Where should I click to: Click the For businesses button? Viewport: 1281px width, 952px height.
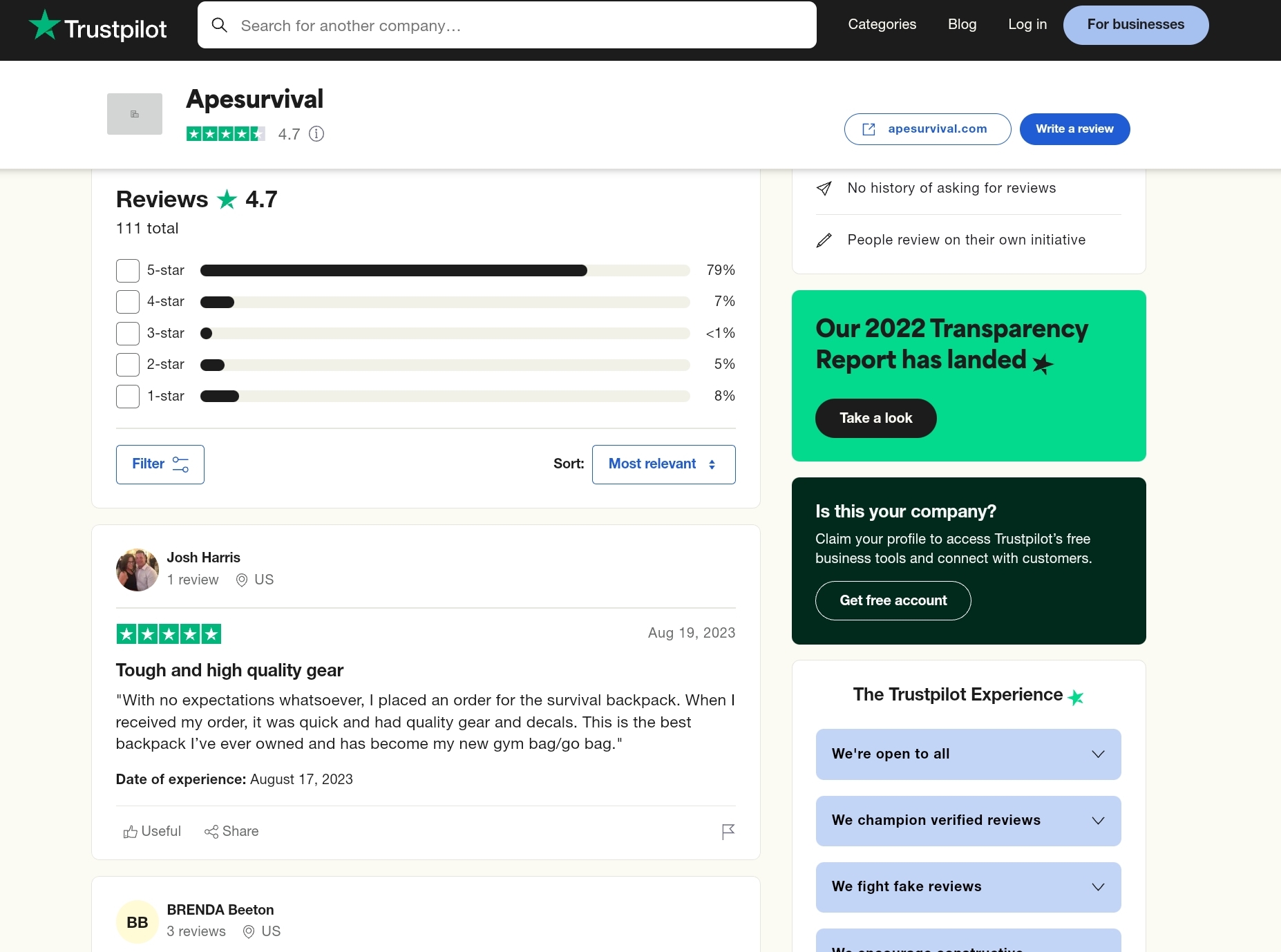[1136, 25]
